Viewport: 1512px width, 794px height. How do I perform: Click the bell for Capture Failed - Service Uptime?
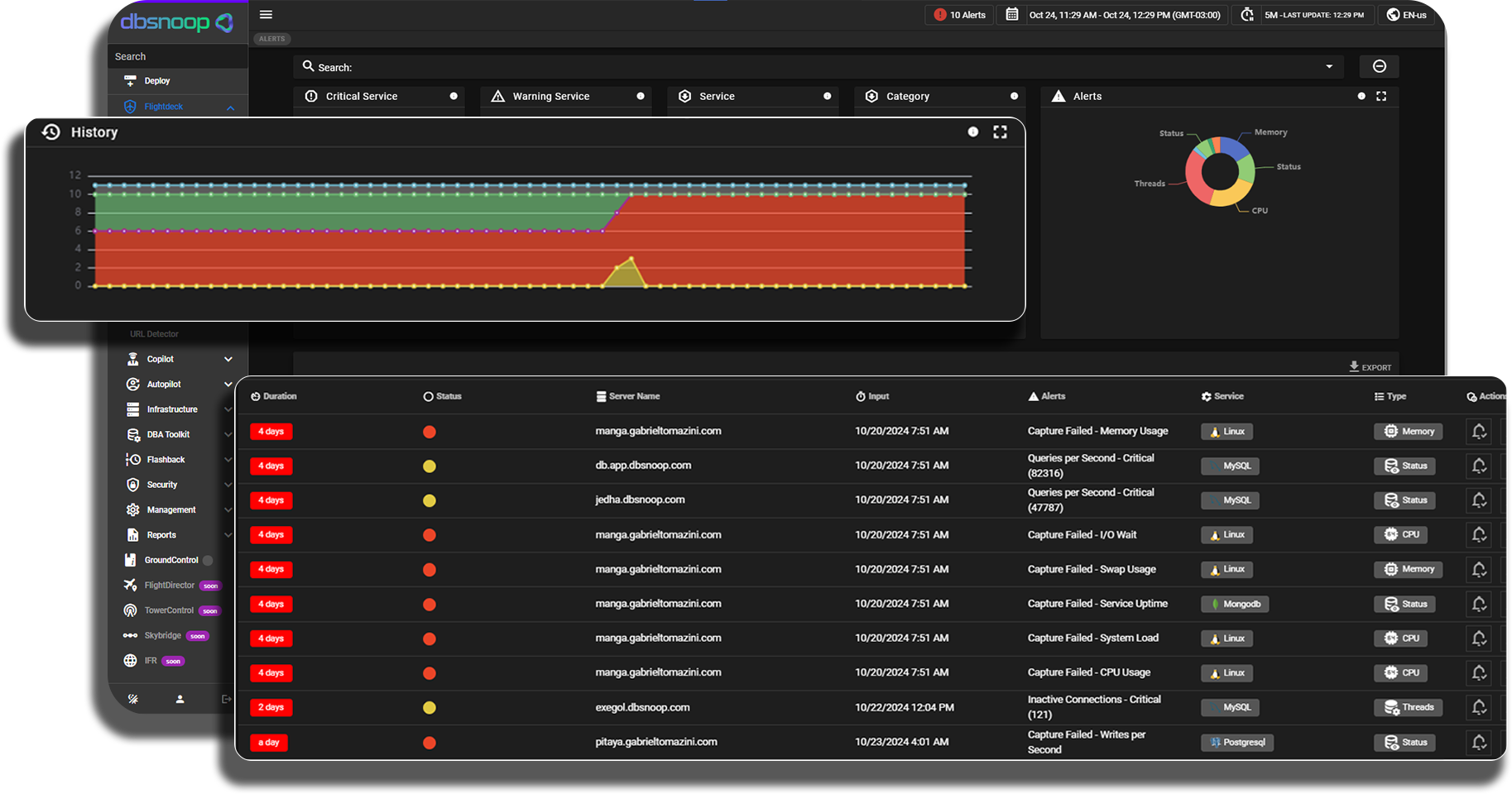click(x=1480, y=604)
